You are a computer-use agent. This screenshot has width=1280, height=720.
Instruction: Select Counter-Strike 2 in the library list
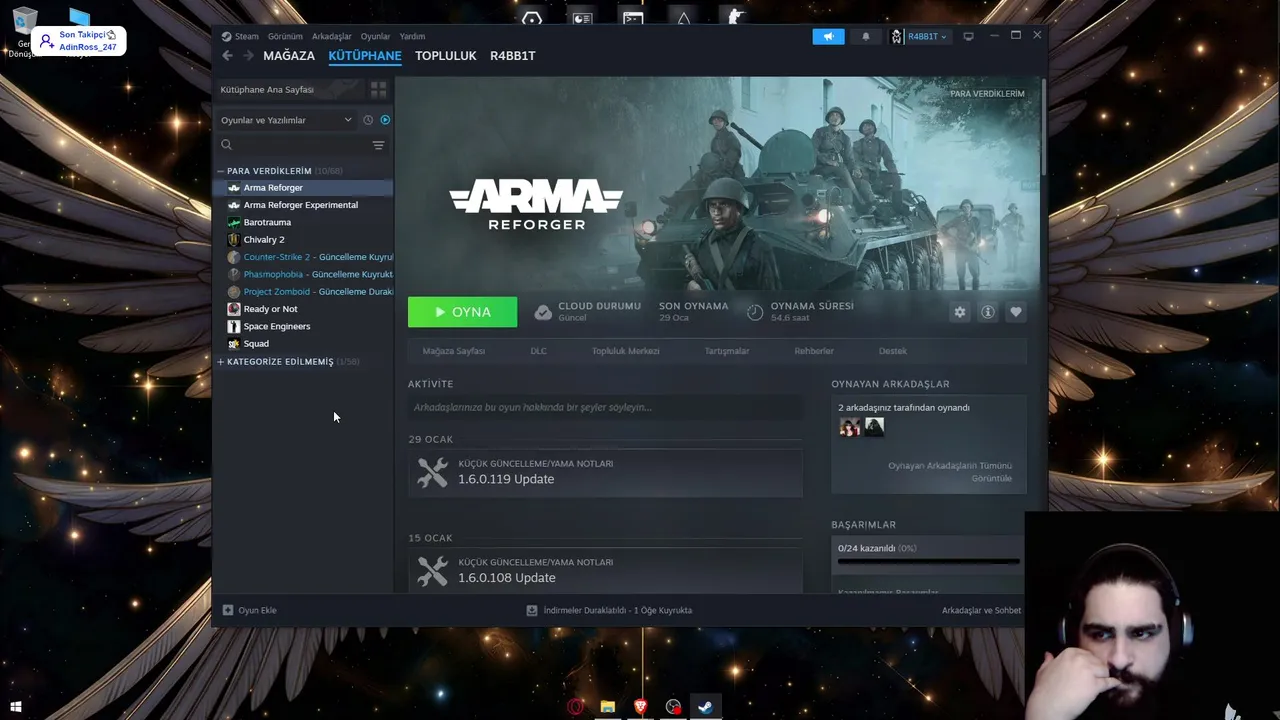click(x=304, y=257)
